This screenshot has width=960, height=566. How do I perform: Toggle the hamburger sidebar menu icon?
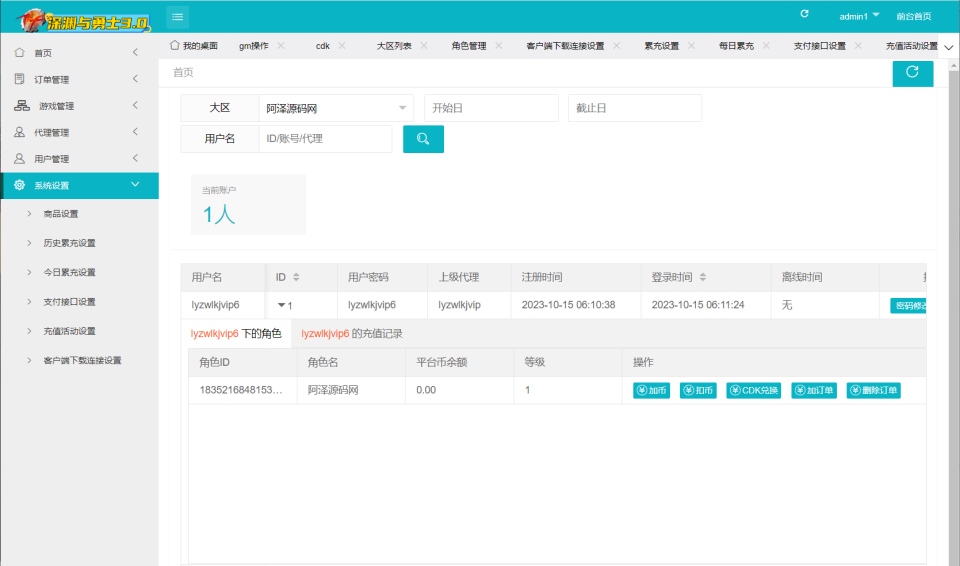coord(178,17)
